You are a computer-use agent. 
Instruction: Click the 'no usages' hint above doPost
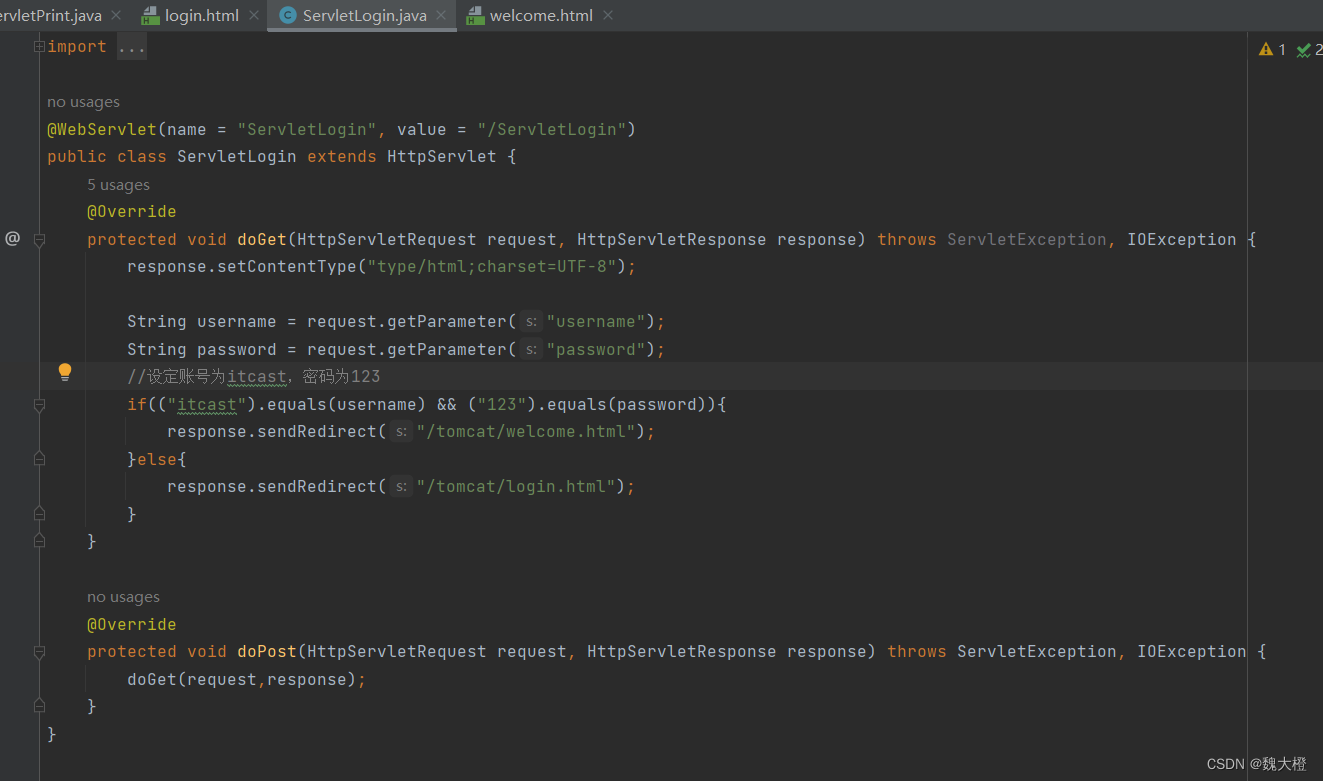[123, 596]
